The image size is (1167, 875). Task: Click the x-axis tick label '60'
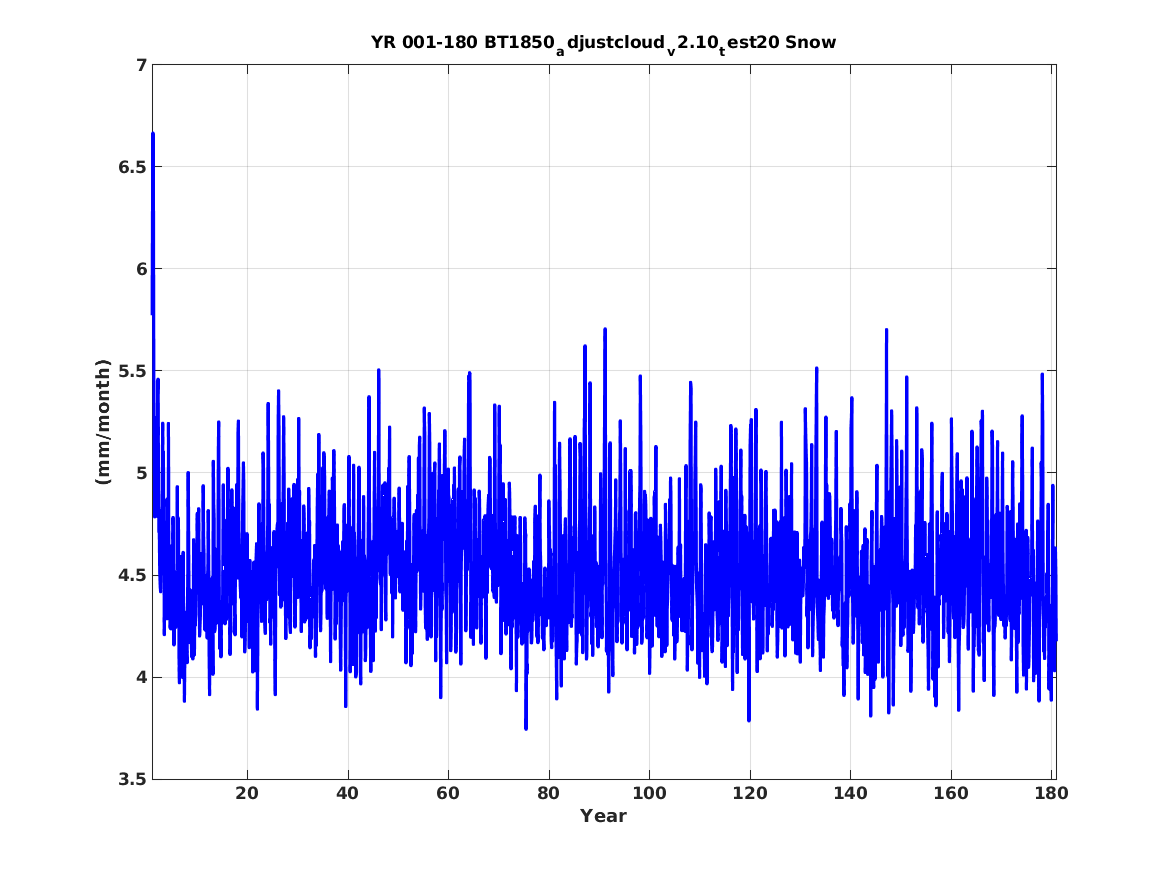(448, 794)
